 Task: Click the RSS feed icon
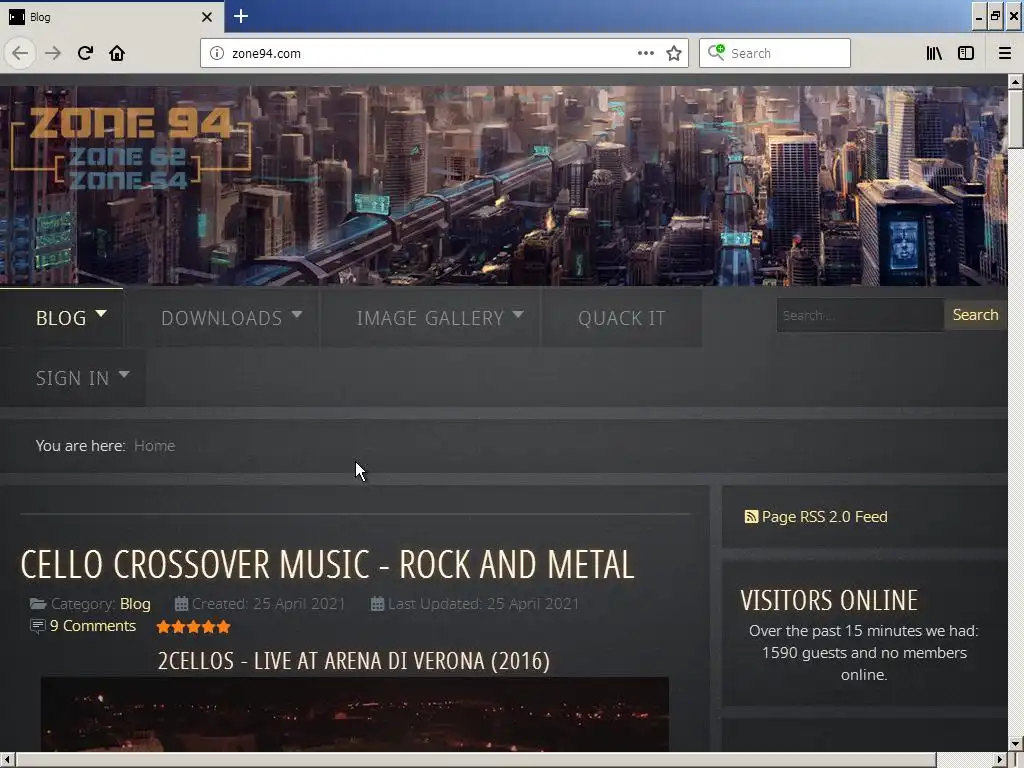(x=751, y=517)
